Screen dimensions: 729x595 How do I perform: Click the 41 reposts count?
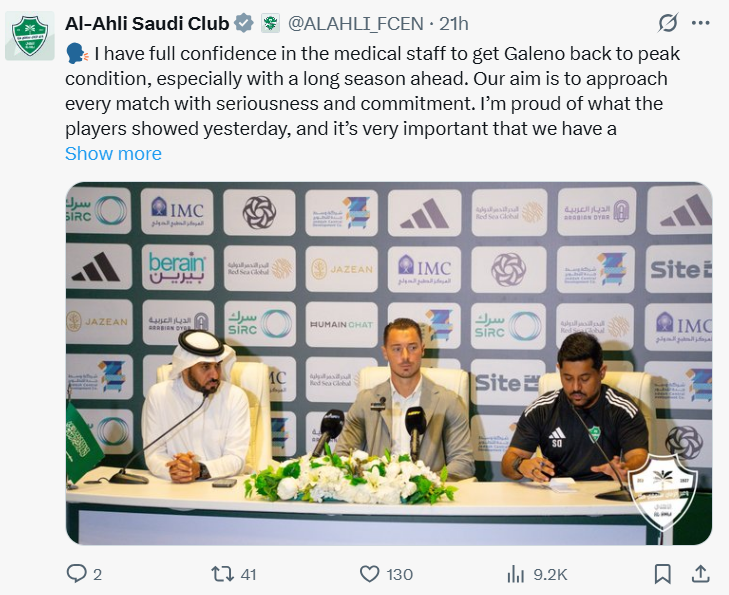[x=249, y=574]
